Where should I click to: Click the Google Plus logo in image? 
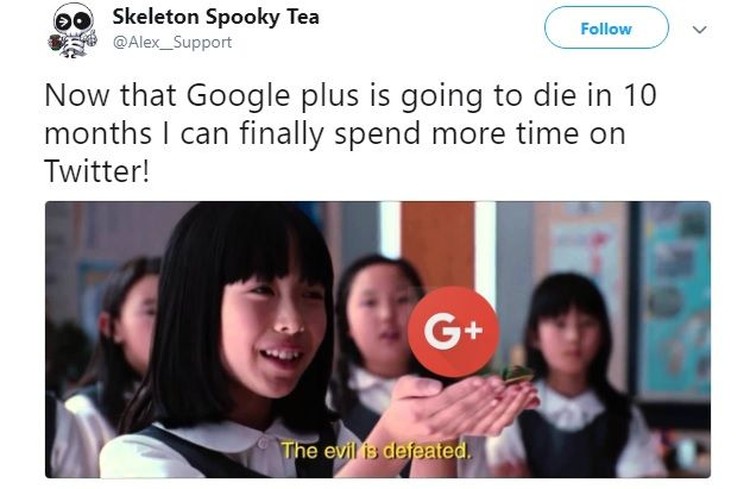point(453,331)
